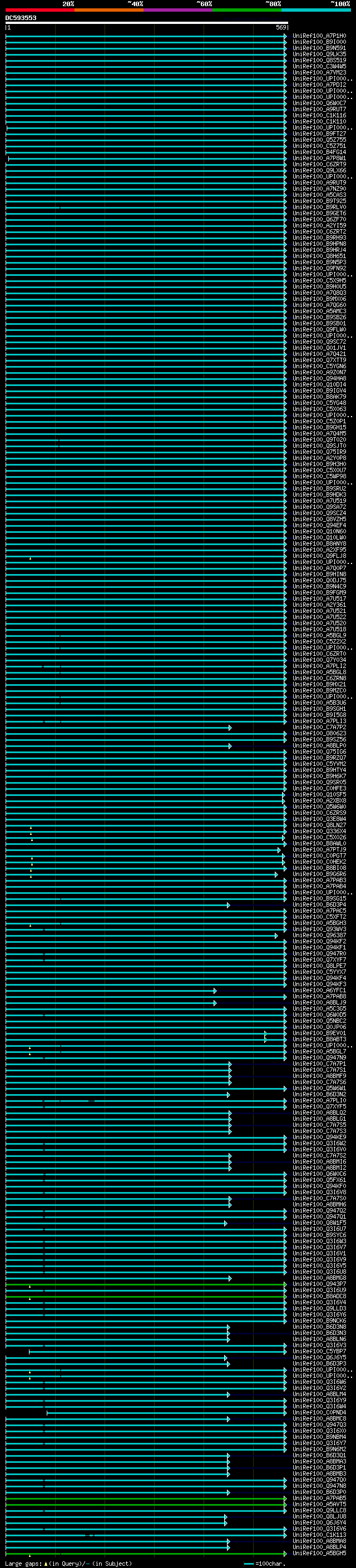Select hit label UniRef100_A2YI59
Image resolution: width=356 pixels, height=1568 pixels.
(319, 225)
